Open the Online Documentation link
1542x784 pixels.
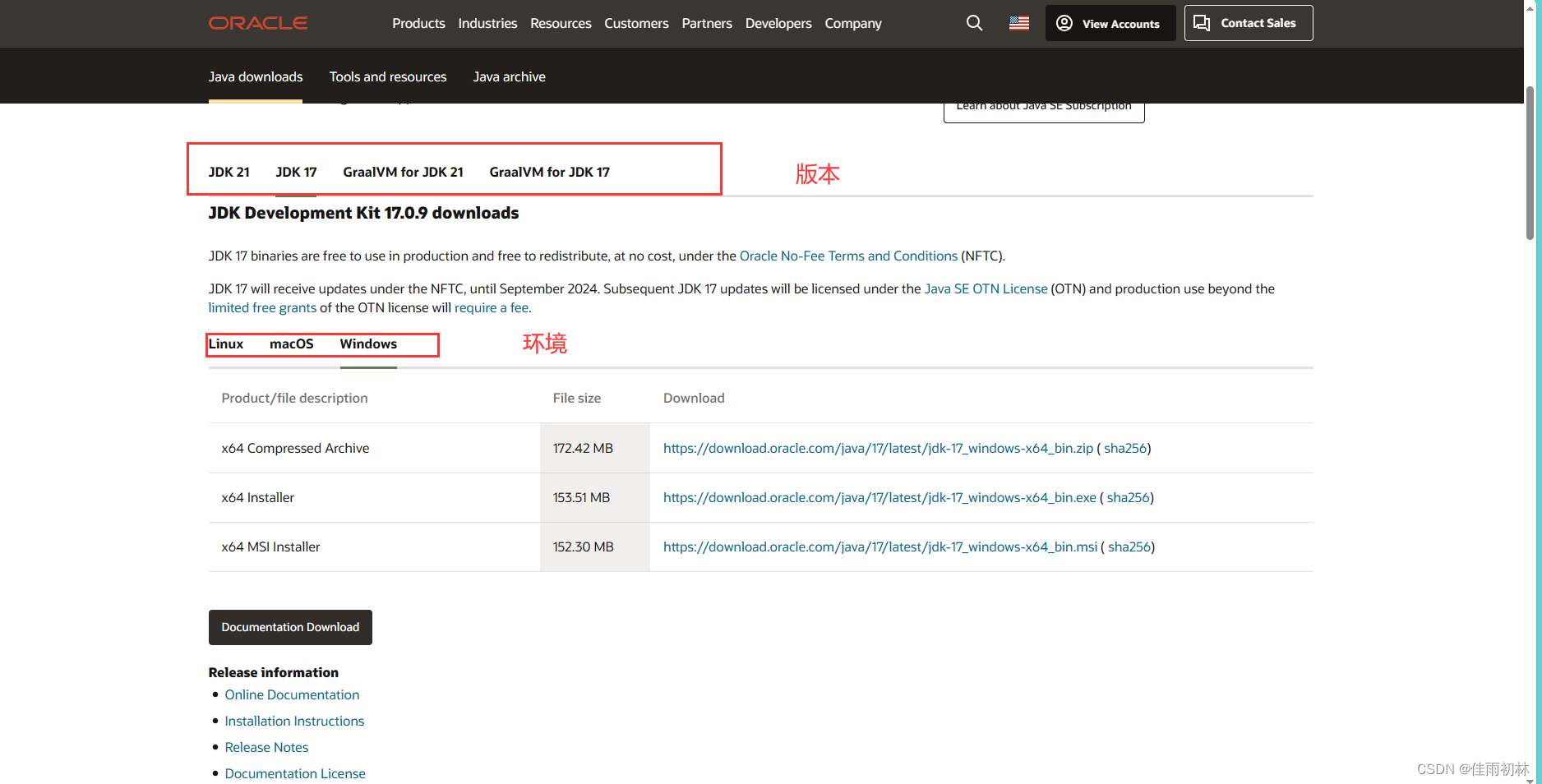(292, 694)
